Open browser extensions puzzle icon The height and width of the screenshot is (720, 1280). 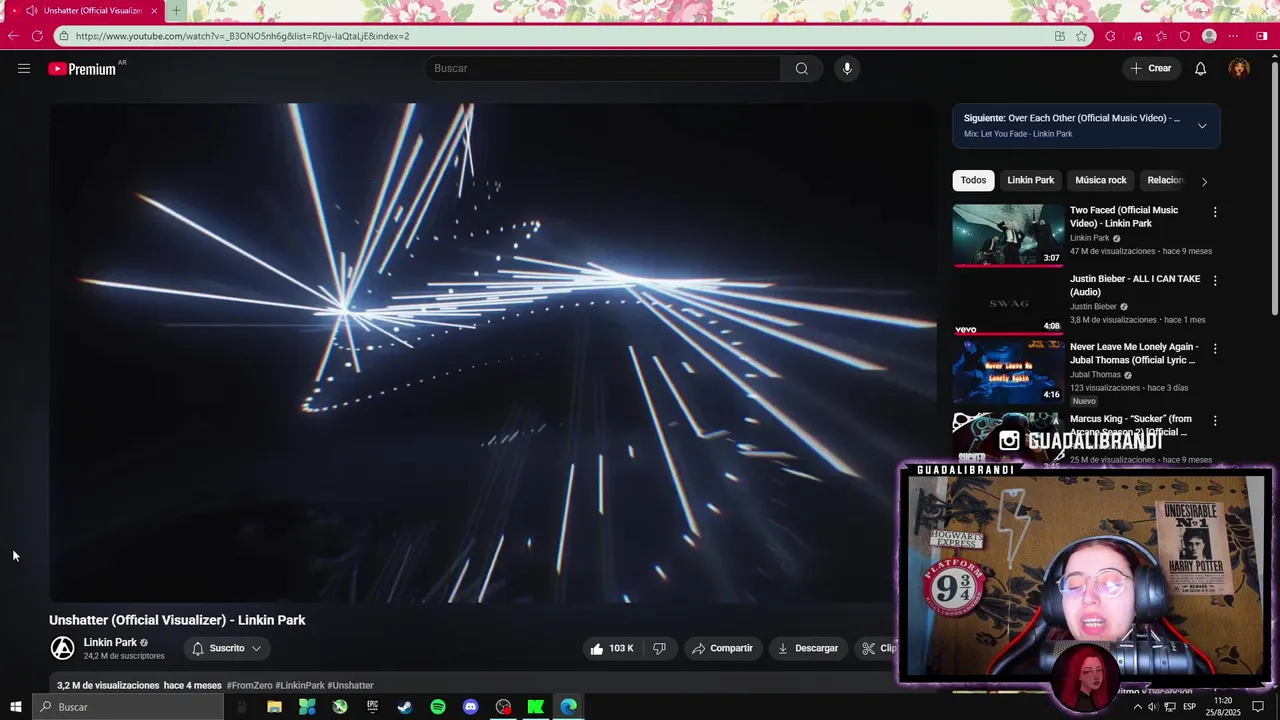pos(1110,36)
